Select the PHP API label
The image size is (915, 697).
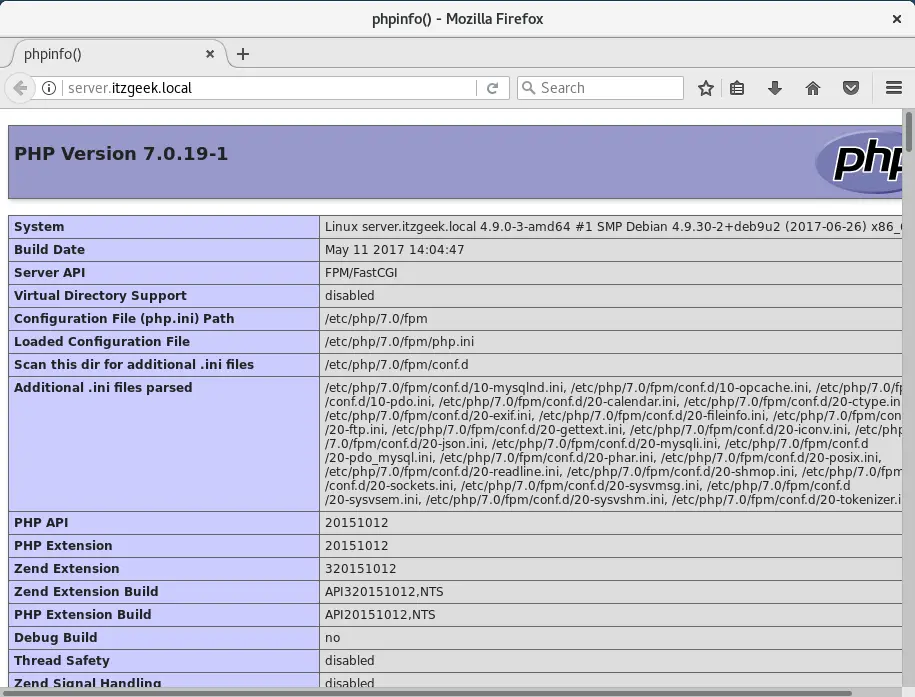click(x=41, y=523)
